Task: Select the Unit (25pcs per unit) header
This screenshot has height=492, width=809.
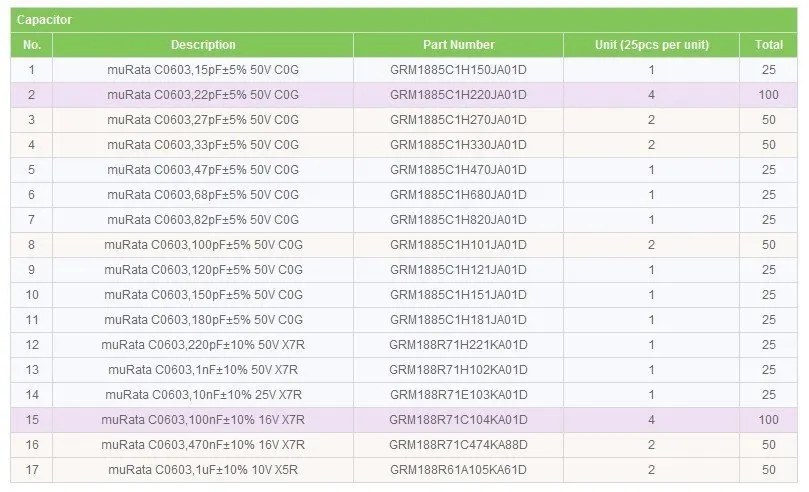Action: coord(651,45)
